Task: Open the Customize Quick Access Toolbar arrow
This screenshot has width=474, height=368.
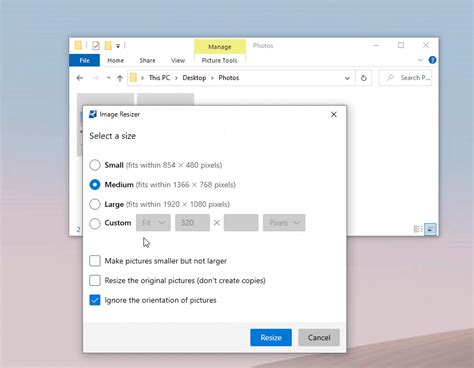Action: point(118,46)
